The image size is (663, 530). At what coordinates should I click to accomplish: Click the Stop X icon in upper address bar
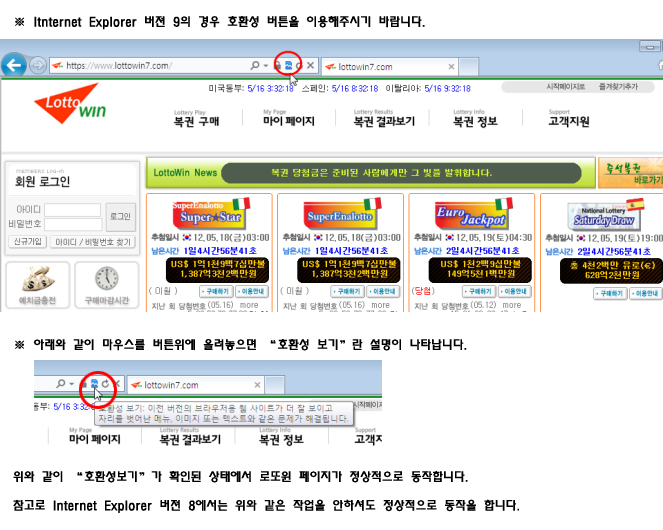(x=310, y=65)
